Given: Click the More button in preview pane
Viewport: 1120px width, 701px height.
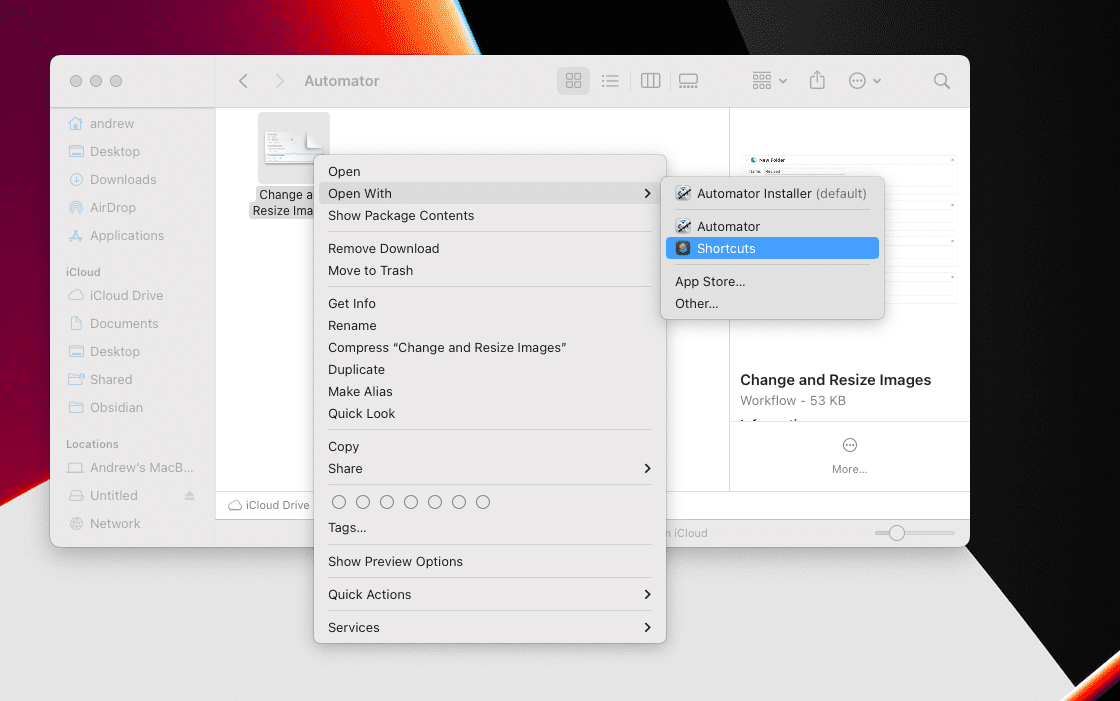Looking at the screenshot, I should coord(849,455).
